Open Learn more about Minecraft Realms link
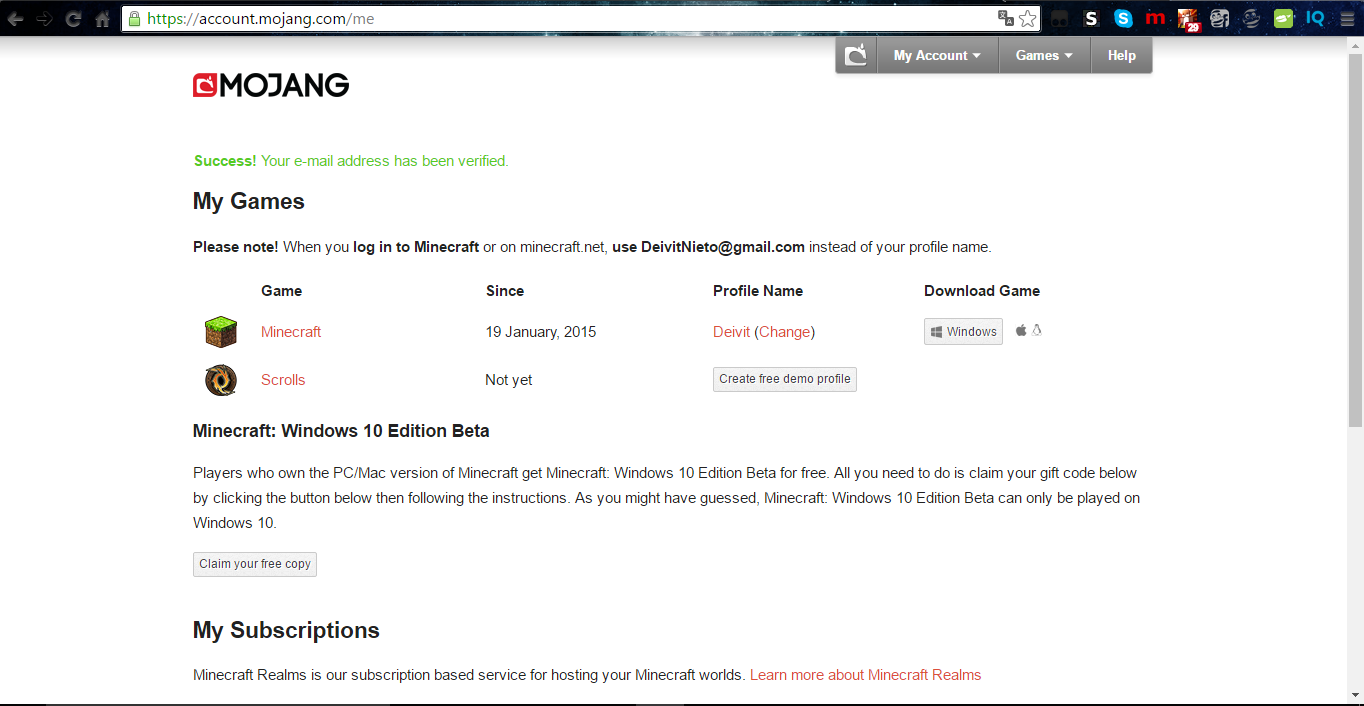1364x706 pixels. coord(866,675)
